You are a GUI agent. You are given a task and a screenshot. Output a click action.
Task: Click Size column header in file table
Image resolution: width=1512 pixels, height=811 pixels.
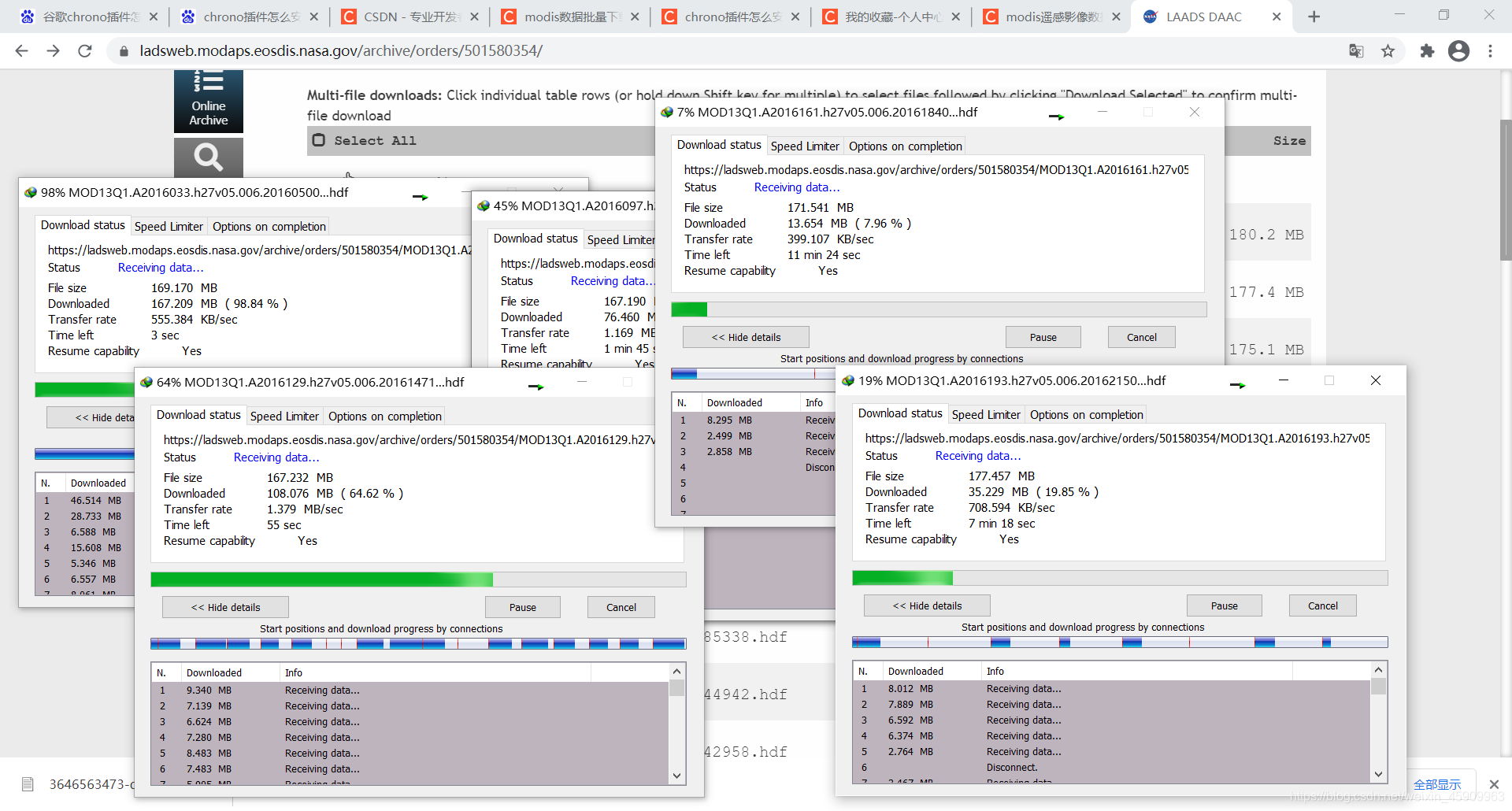pyautogui.click(x=1289, y=140)
